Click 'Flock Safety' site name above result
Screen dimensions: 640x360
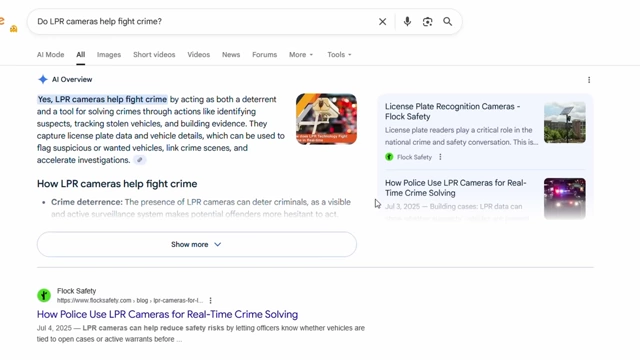[x=76, y=291]
